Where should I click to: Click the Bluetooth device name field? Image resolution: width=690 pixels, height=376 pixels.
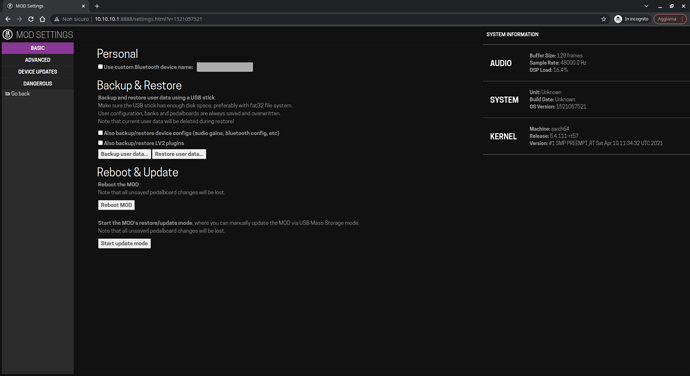[225, 67]
